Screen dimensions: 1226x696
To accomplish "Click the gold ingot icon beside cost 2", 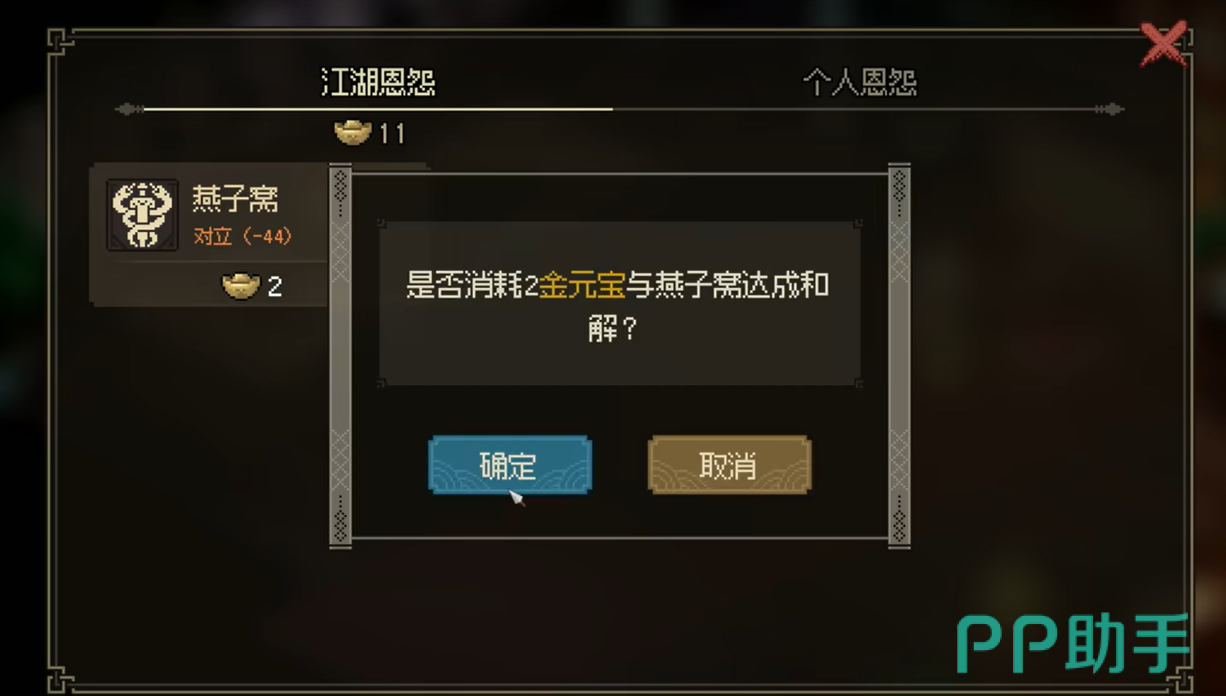I will tap(240, 286).
